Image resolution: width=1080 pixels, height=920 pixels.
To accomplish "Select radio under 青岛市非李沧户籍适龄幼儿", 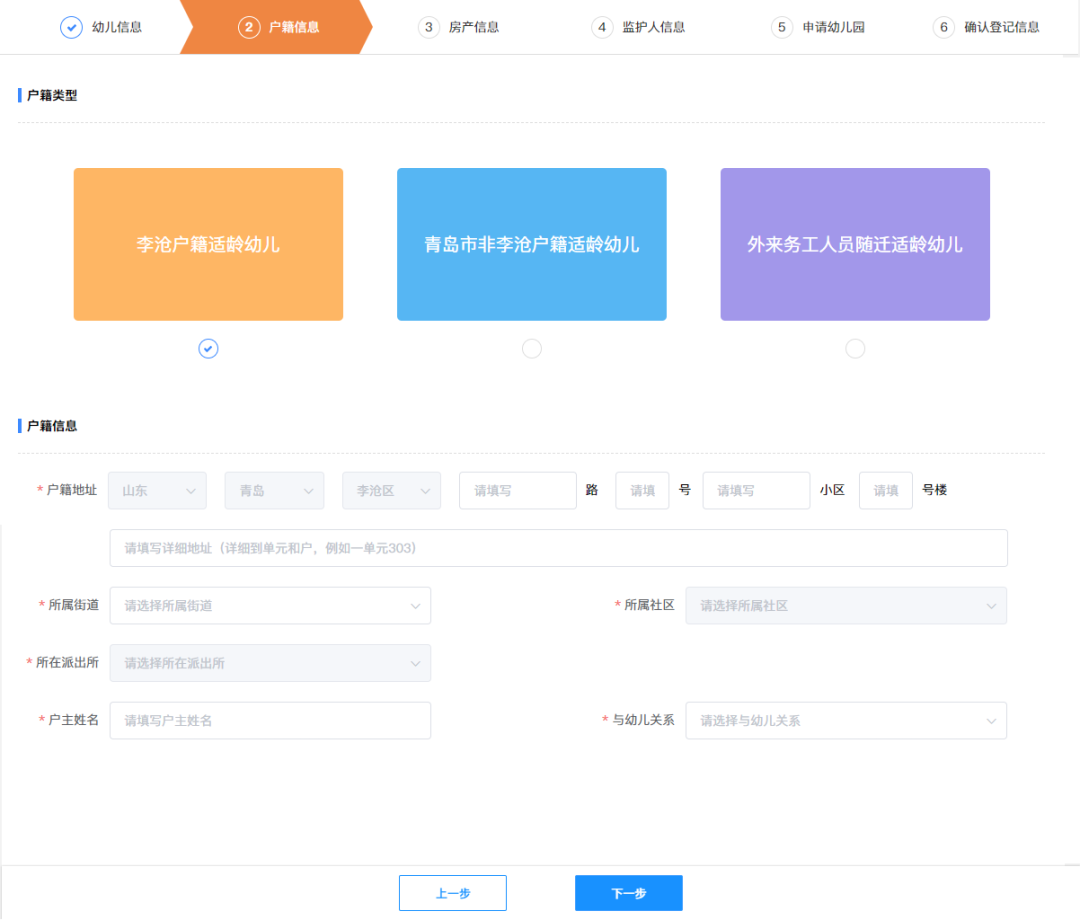I will [x=532, y=348].
